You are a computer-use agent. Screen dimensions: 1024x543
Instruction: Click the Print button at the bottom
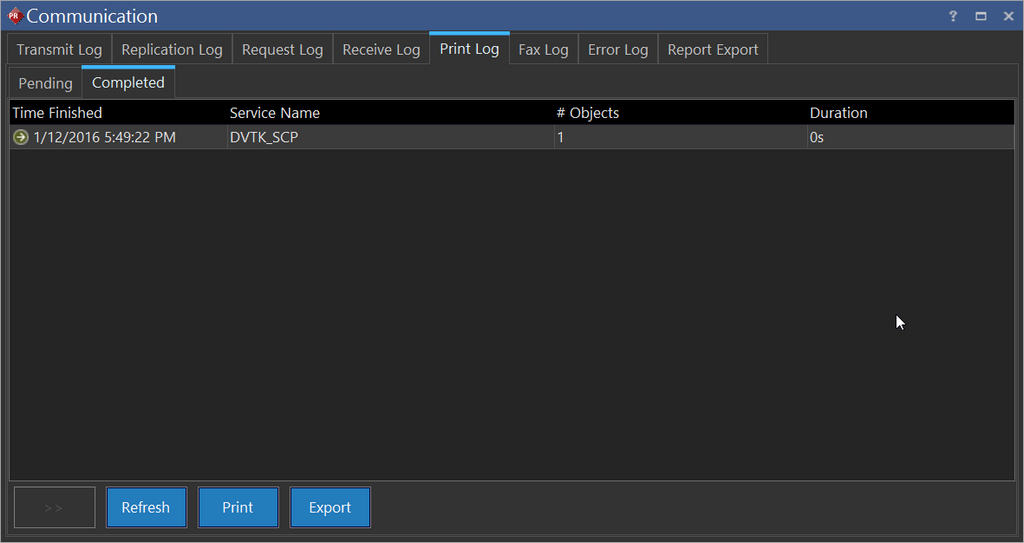pos(238,507)
